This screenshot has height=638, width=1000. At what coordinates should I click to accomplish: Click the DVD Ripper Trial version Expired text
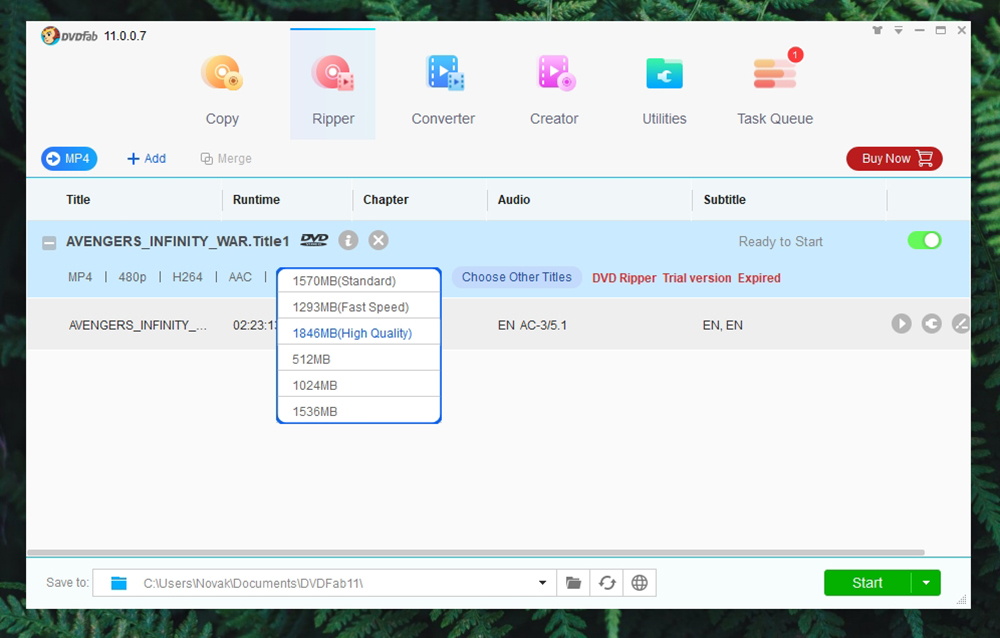(686, 278)
